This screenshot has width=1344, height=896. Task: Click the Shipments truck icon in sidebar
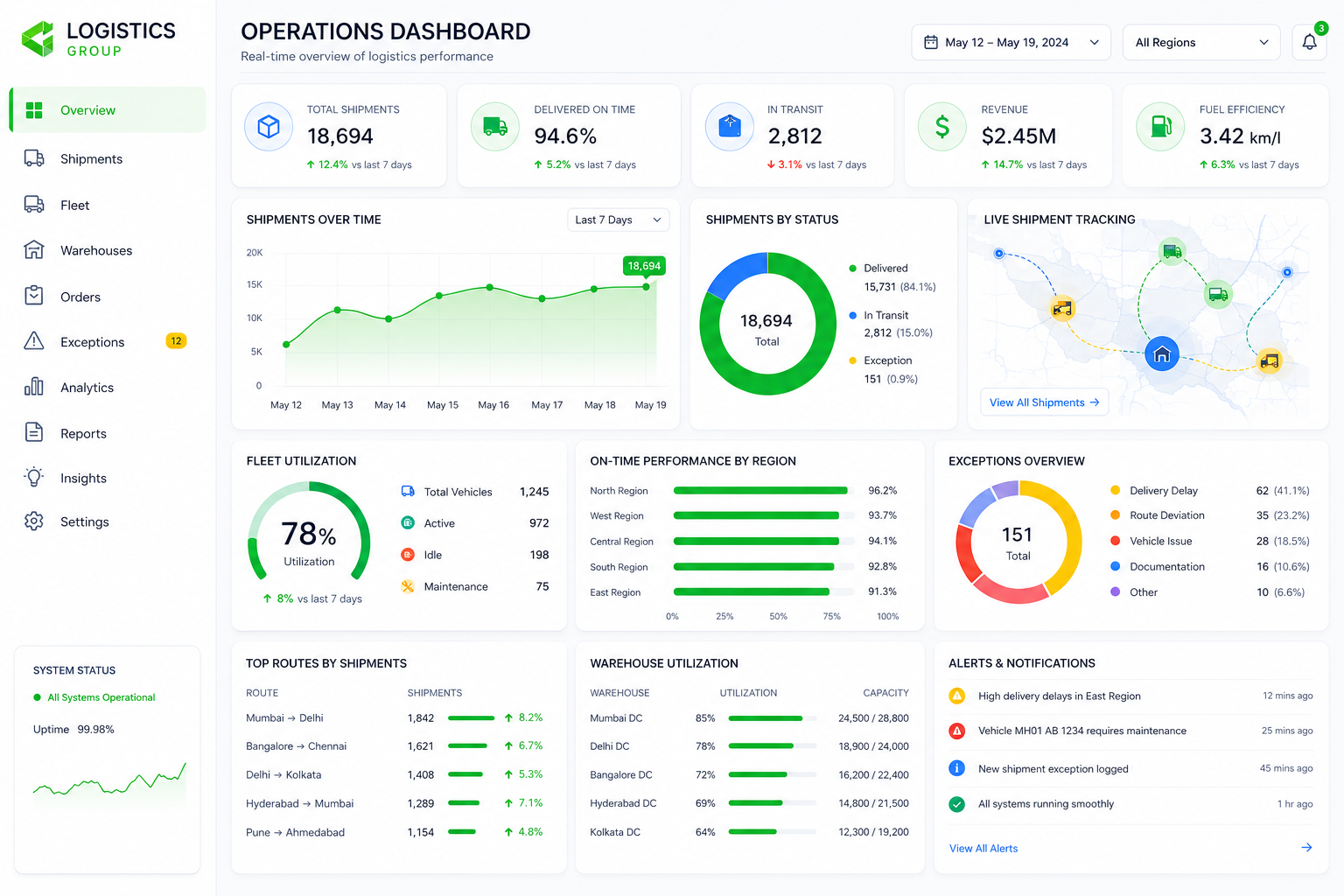[x=34, y=158]
